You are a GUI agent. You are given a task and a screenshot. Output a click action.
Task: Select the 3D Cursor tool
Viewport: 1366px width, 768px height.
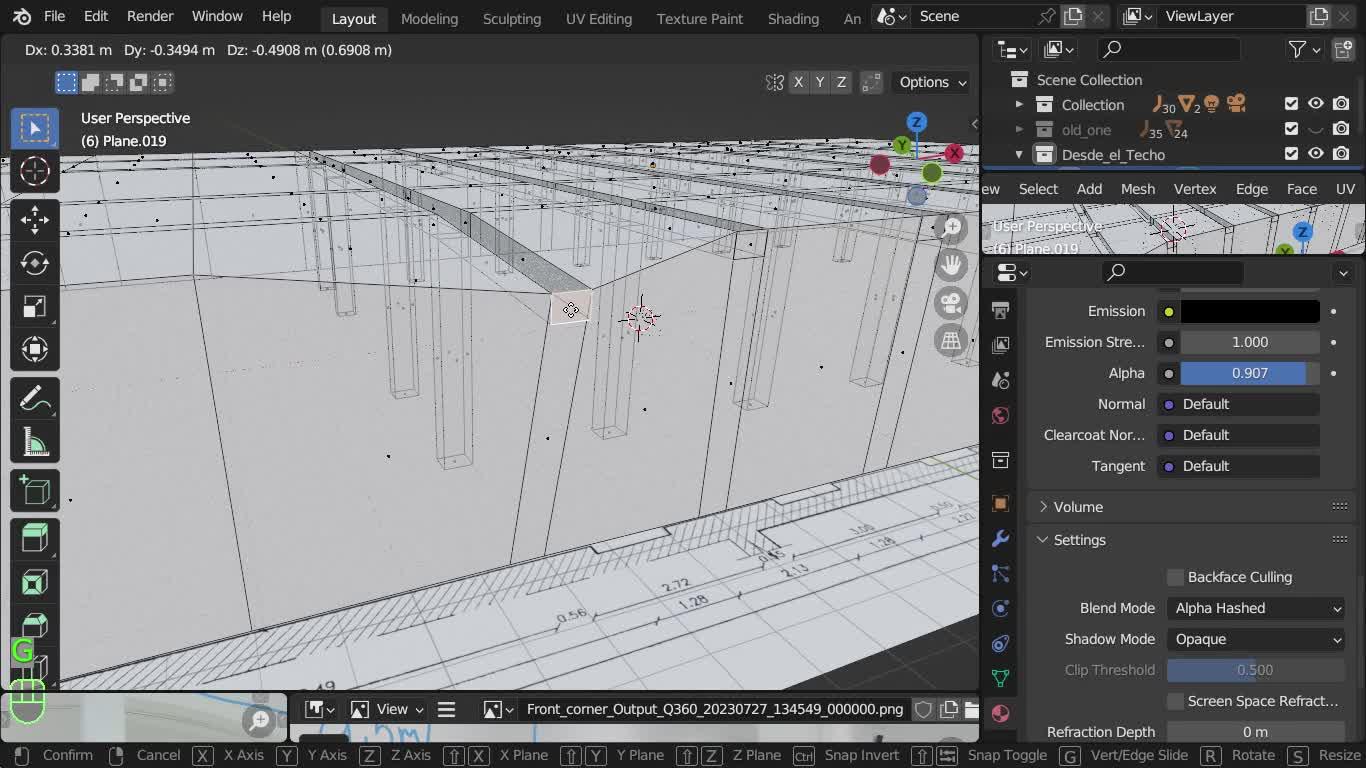pyautogui.click(x=35, y=172)
